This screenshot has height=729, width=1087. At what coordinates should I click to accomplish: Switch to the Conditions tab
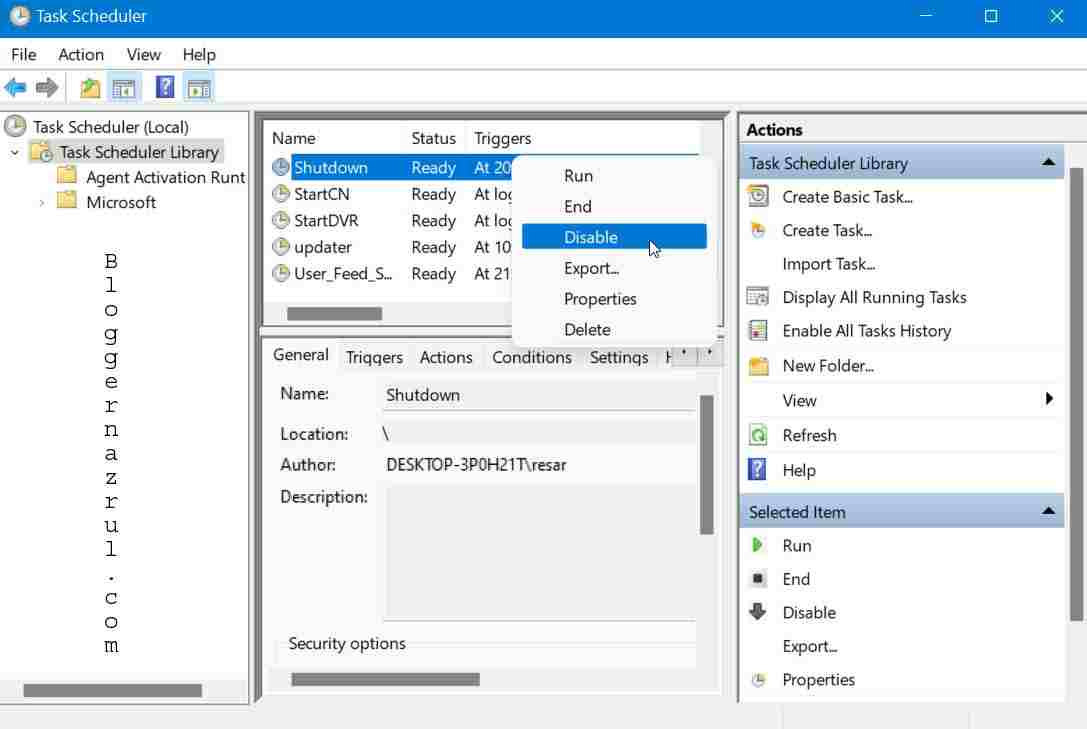532,357
